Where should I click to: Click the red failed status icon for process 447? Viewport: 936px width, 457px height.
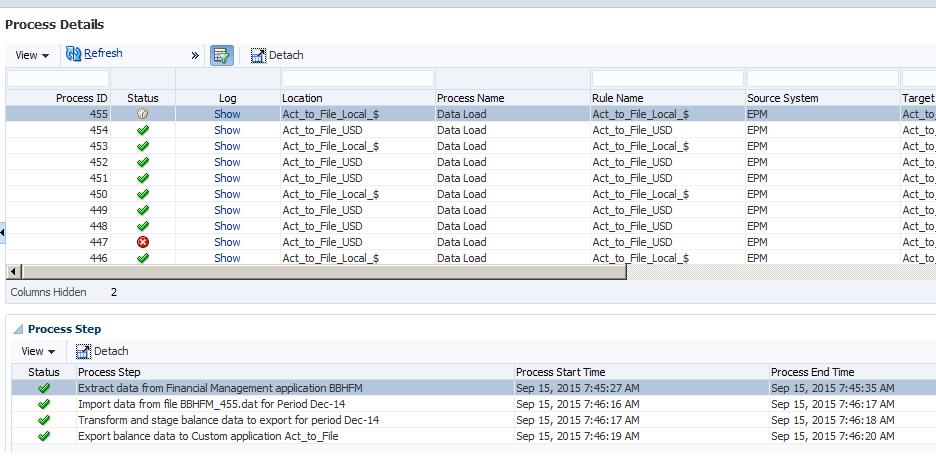tap(143, 242)
